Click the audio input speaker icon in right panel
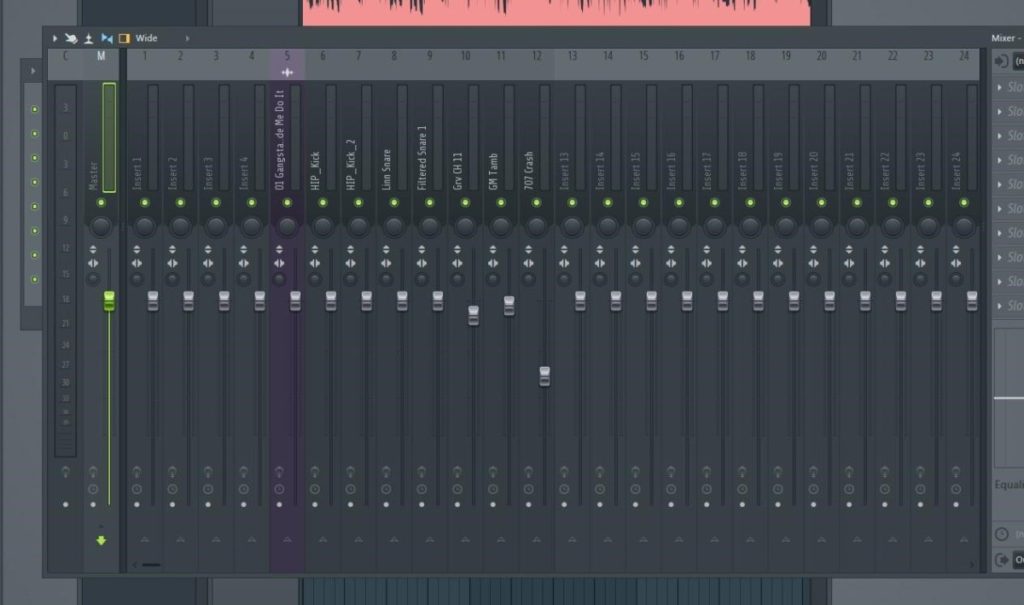 pos(1001,62)
